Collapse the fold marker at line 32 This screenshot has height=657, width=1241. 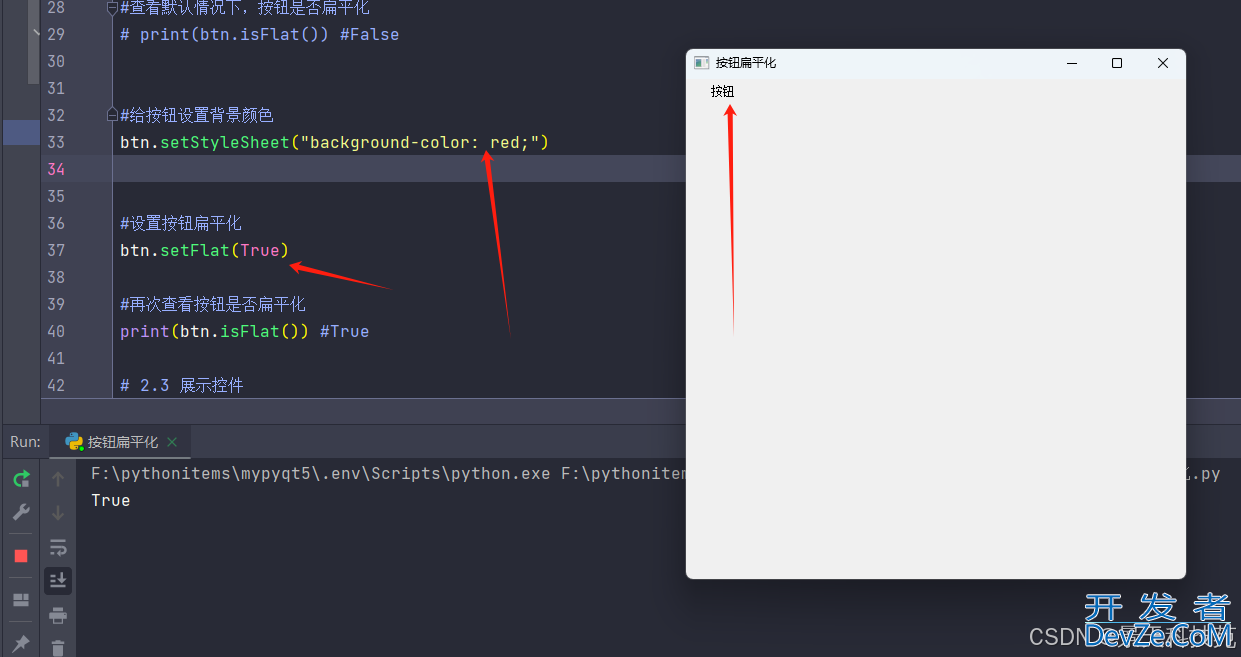pyautogui.click(x=113, y=115)
